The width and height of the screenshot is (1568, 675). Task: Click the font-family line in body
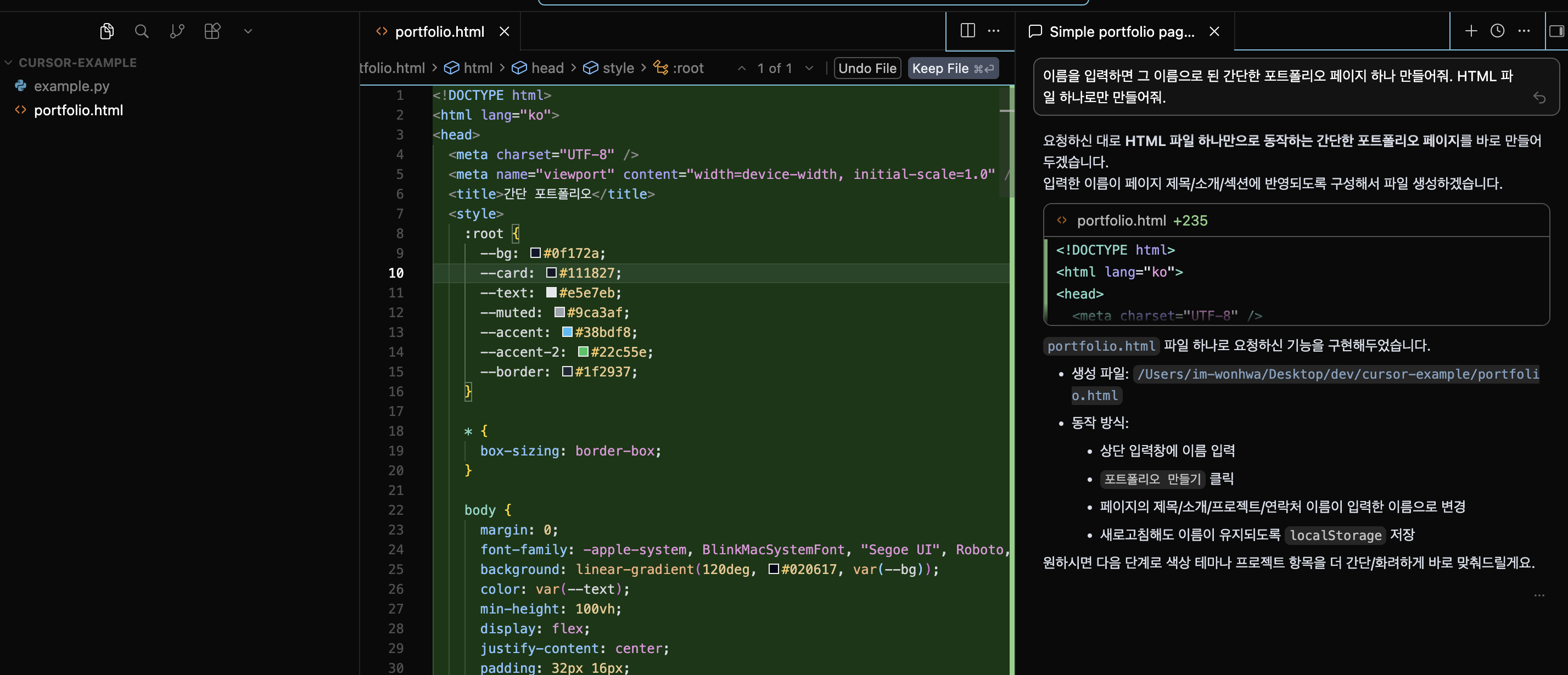pos(745,550)
